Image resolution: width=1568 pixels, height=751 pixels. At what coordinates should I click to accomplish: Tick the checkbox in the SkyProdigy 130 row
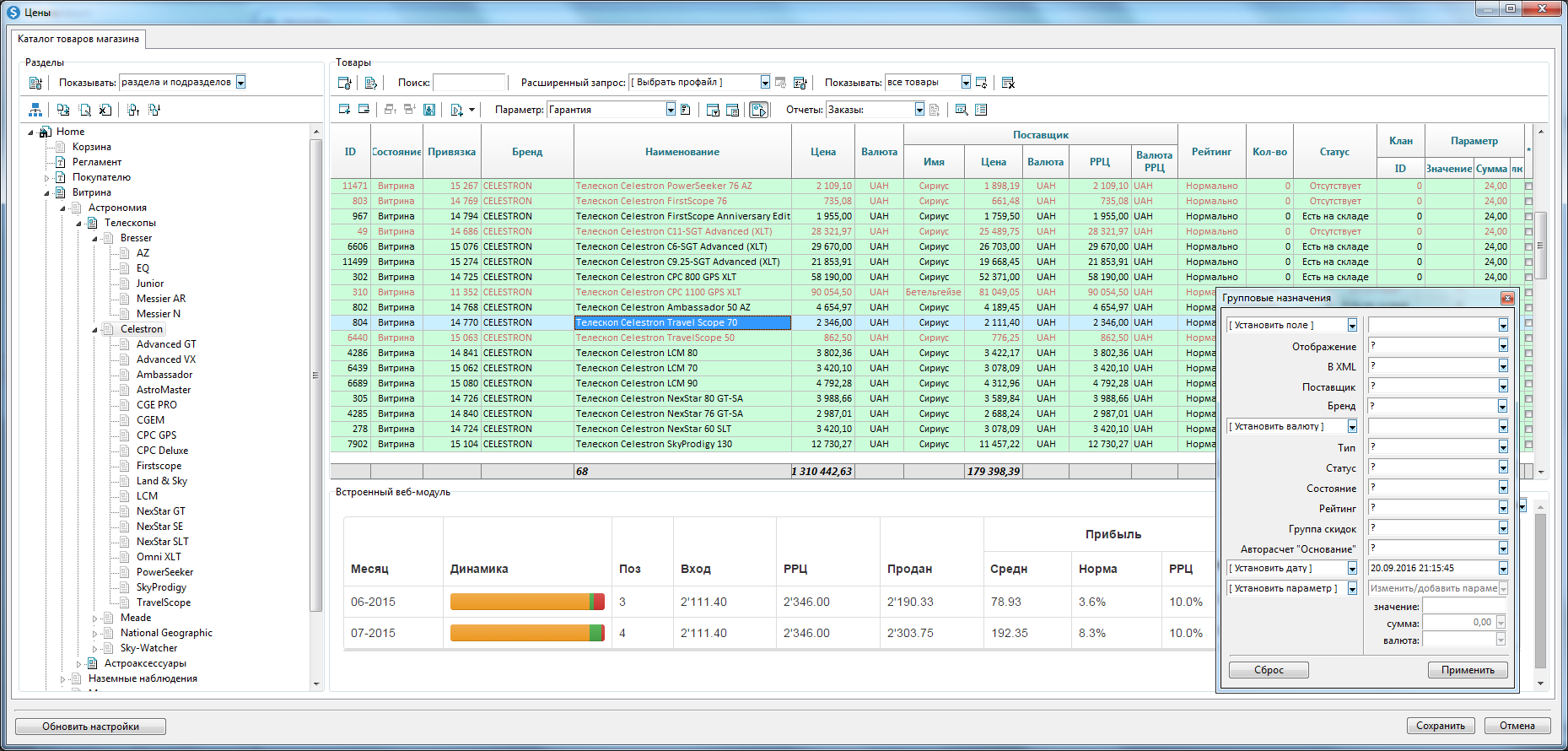(1528, 445)
